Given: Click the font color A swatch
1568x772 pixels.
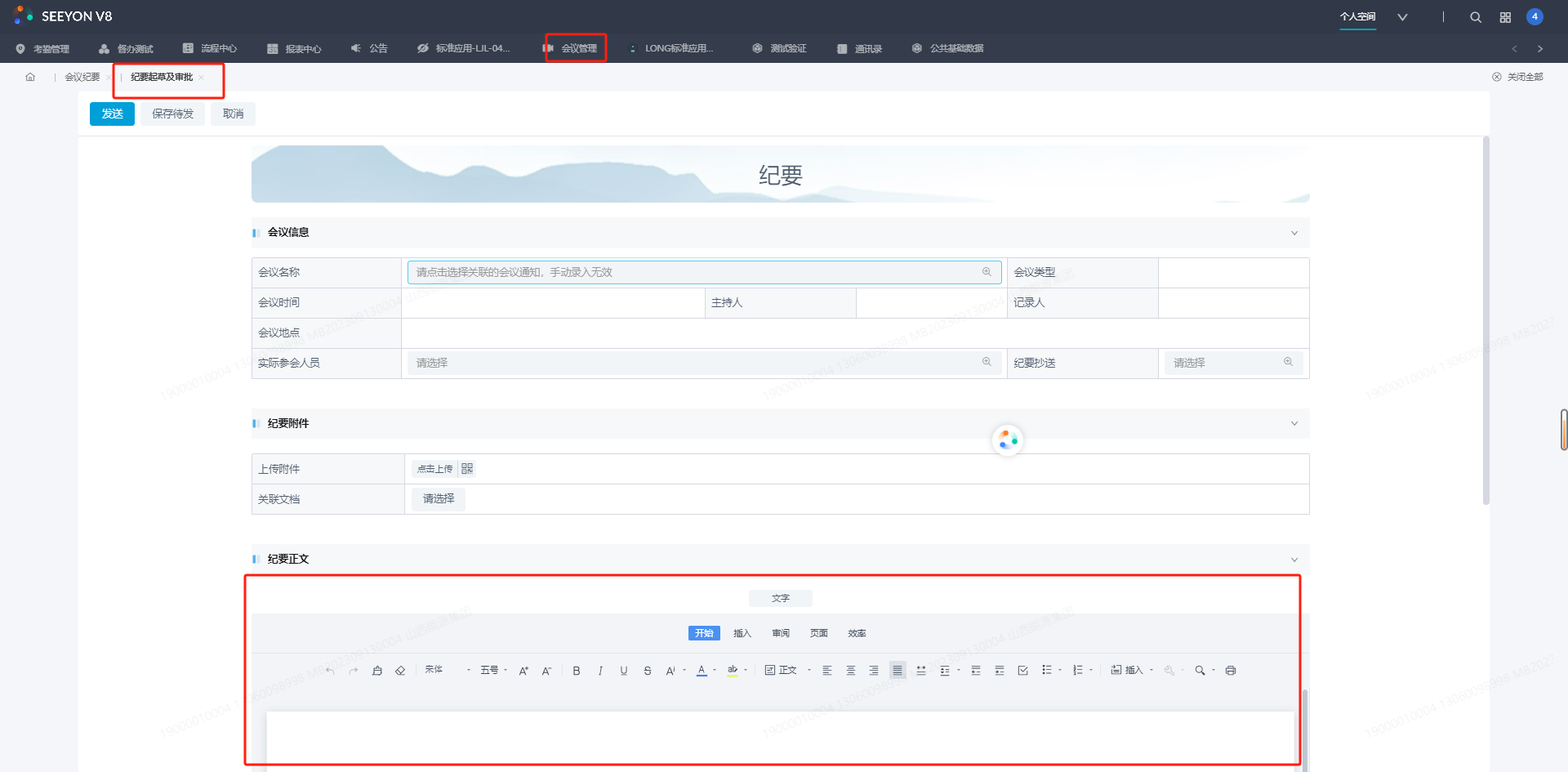Looking at the screenshot, I should (702, 671).
